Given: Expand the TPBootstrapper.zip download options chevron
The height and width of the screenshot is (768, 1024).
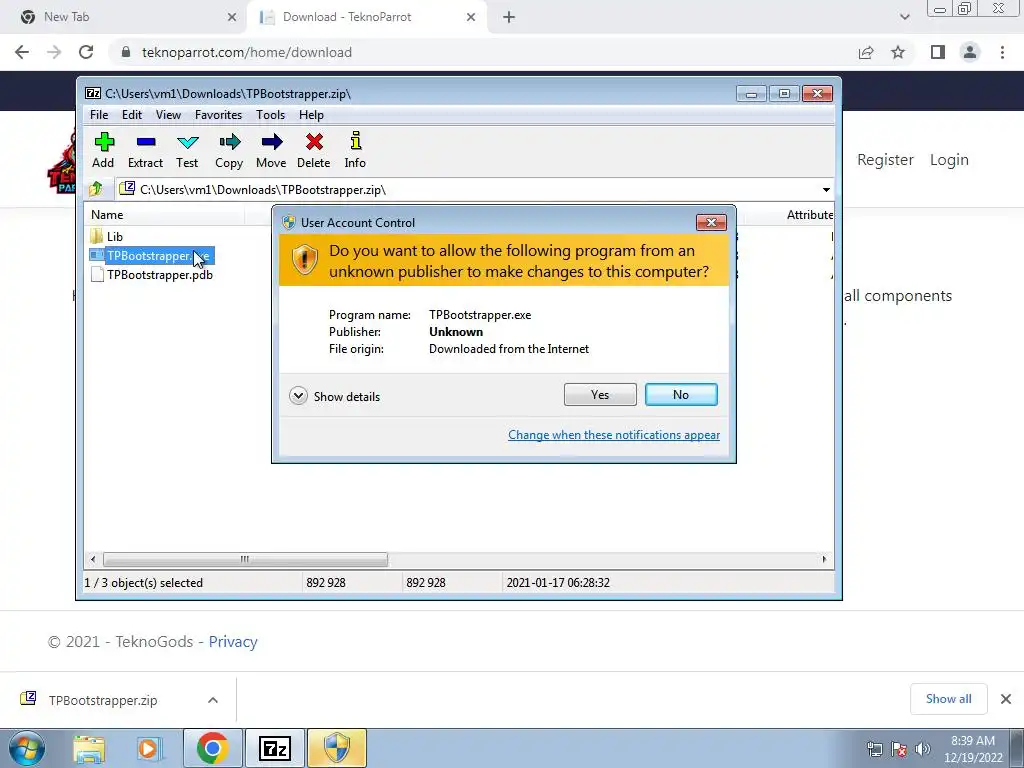Looking at the screenshot, I should coord(213,700).
